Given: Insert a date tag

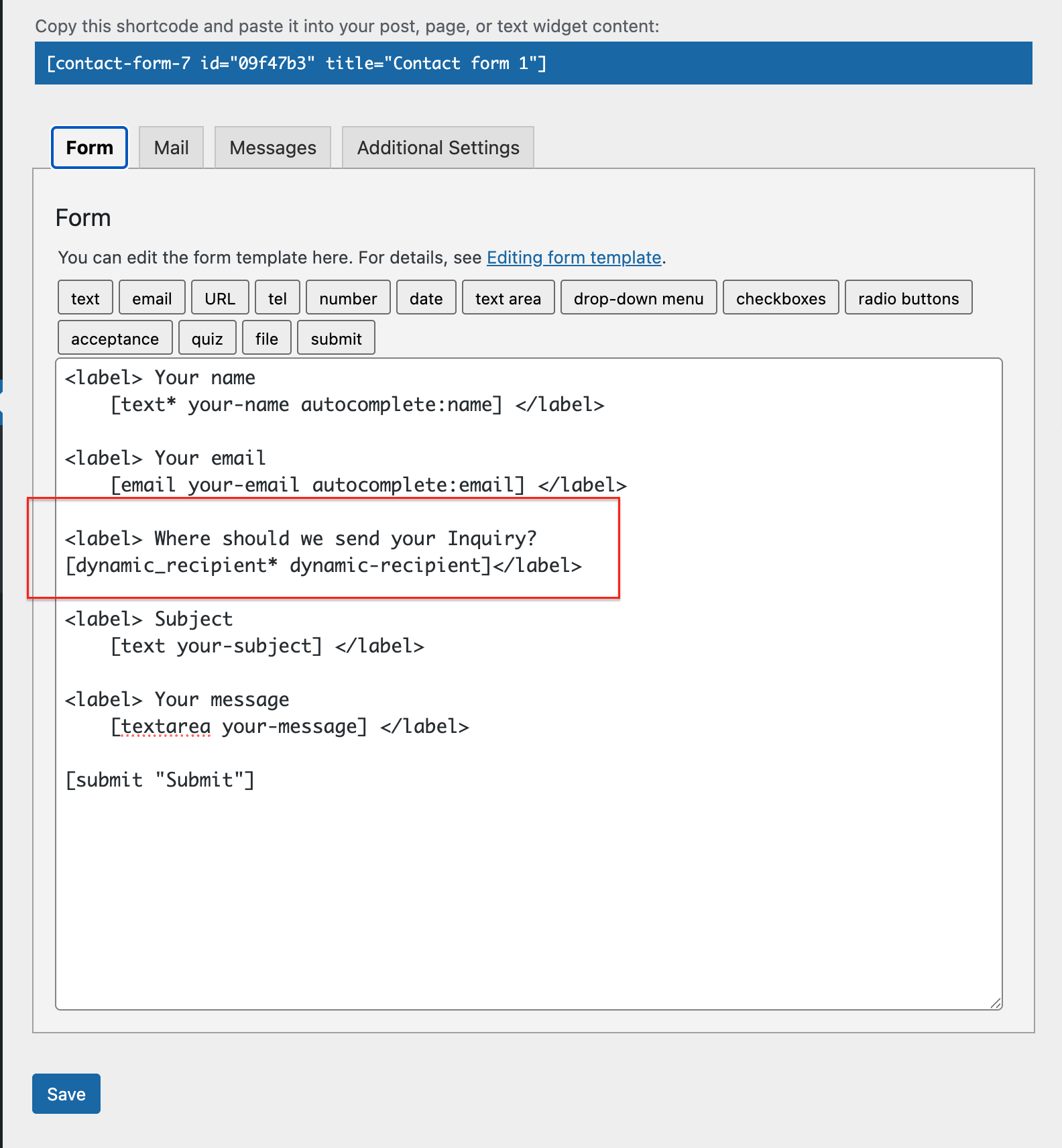Looking at the screenshot, I should point(426,298).
